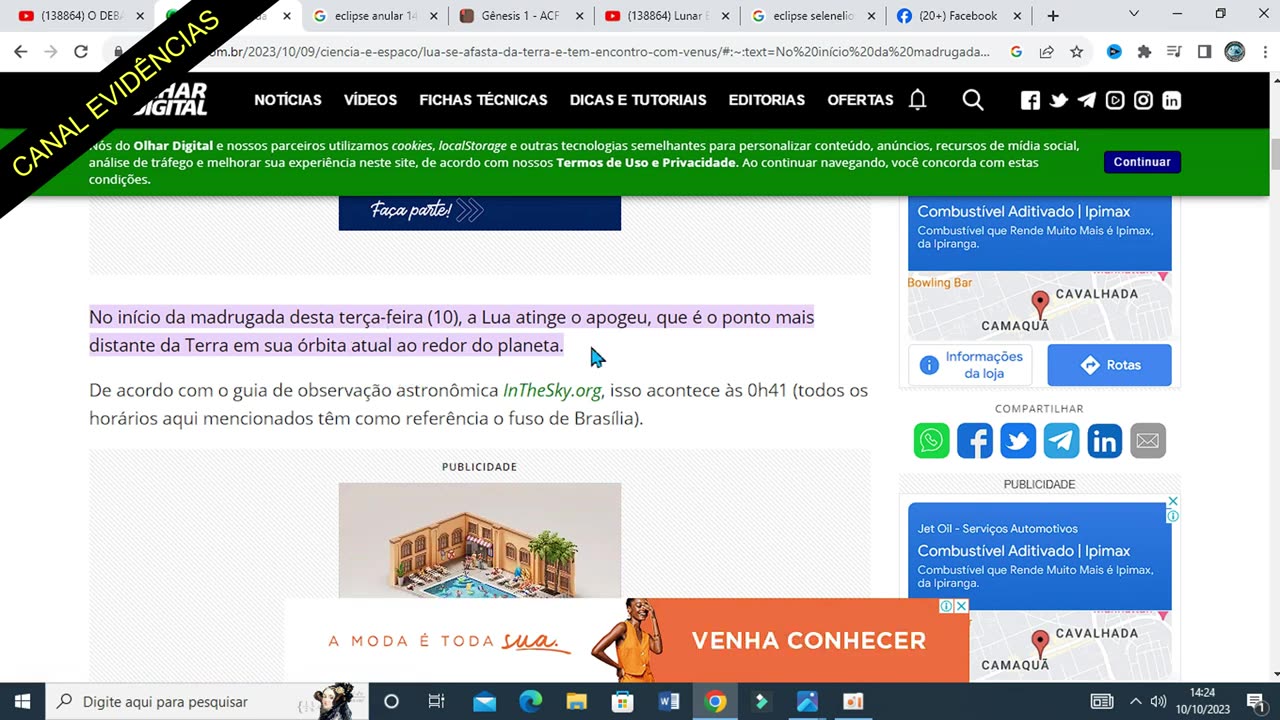Open the DICAS E TUTORIAIS menu item
Image resolution: width=1280 pixels, height=720 pixels.
[638, 100]
